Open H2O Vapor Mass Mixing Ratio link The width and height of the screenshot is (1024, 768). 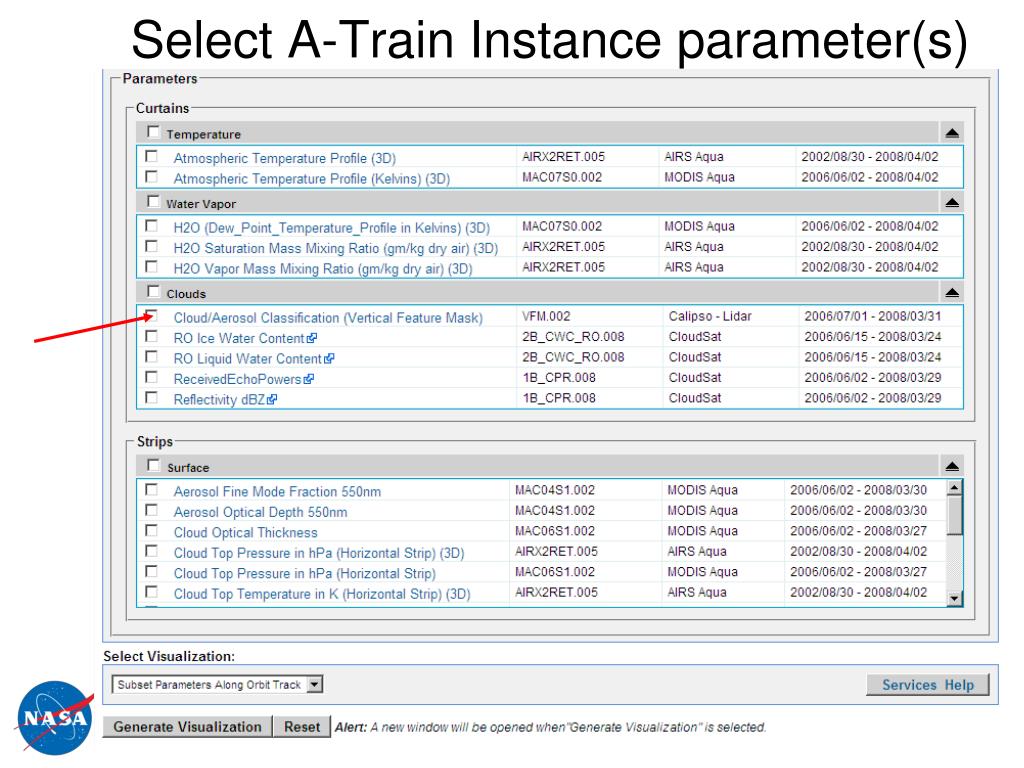pyautogui.click(x=323, y=268)
